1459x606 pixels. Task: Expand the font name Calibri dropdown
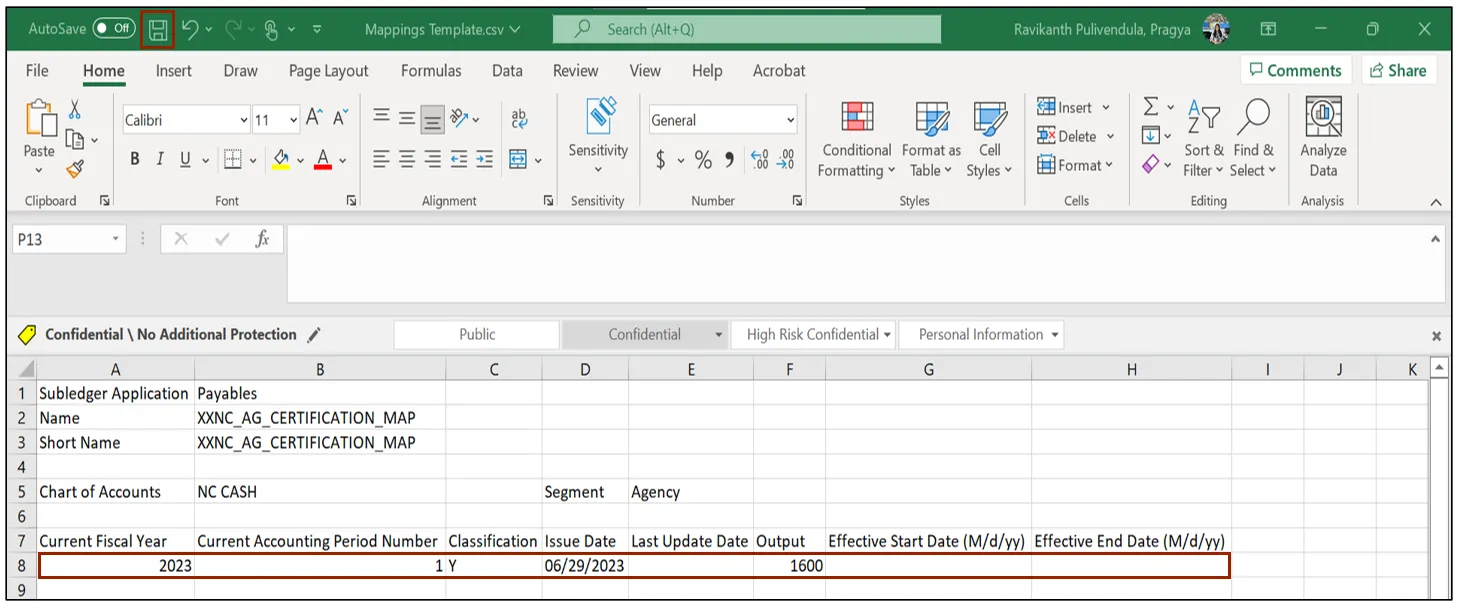244,120
